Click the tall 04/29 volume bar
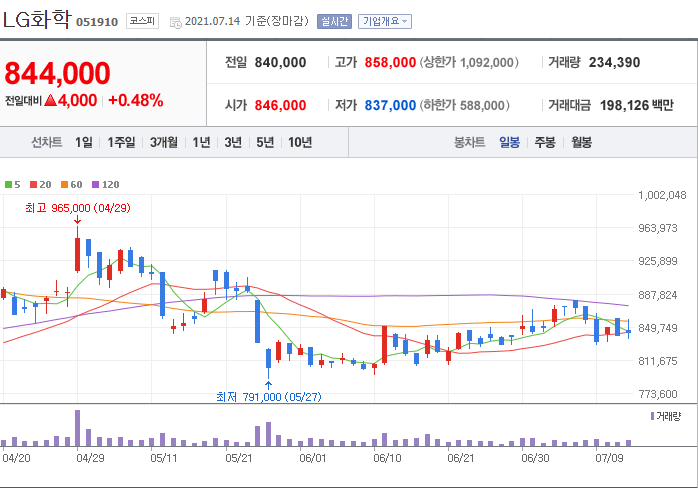 click(77, 428)
